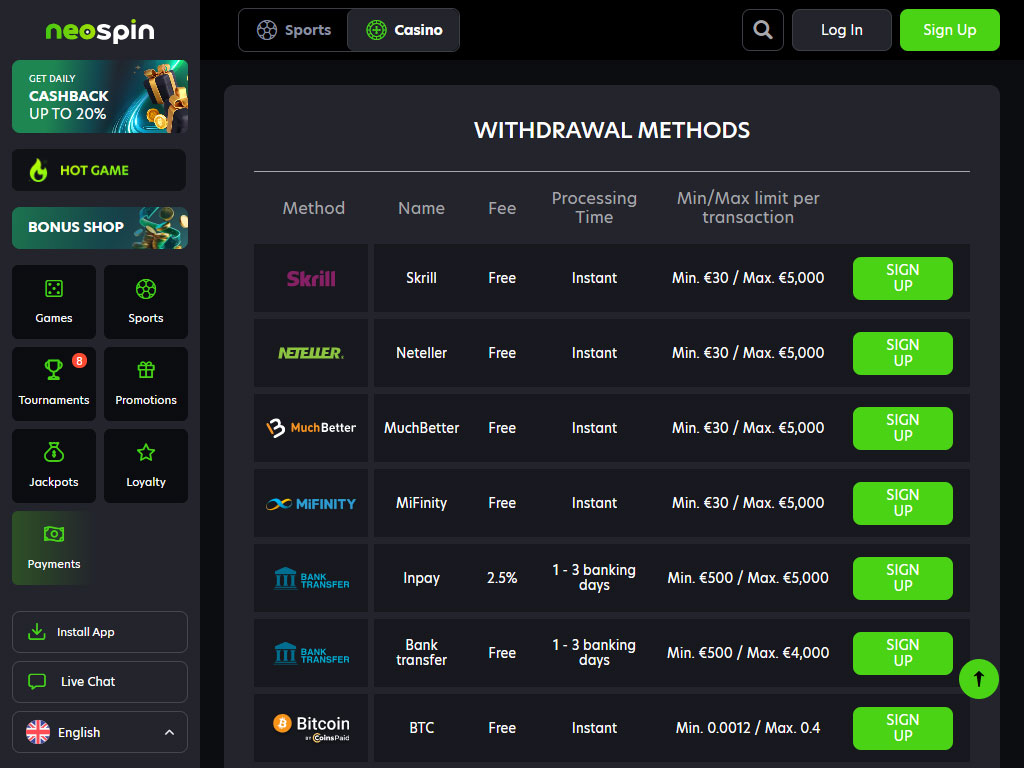Click the scroll-to-top arrow button
1024x768 pixels.
click(978, 679)
